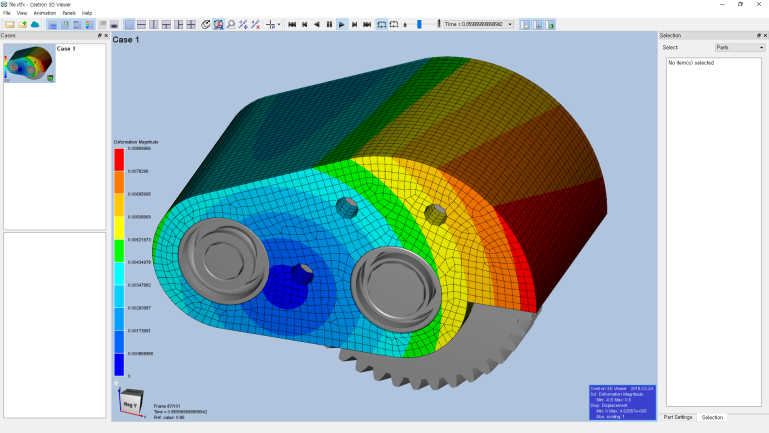Switch to the Part Settings tab

pyautogui.click(x=677, y=417)
